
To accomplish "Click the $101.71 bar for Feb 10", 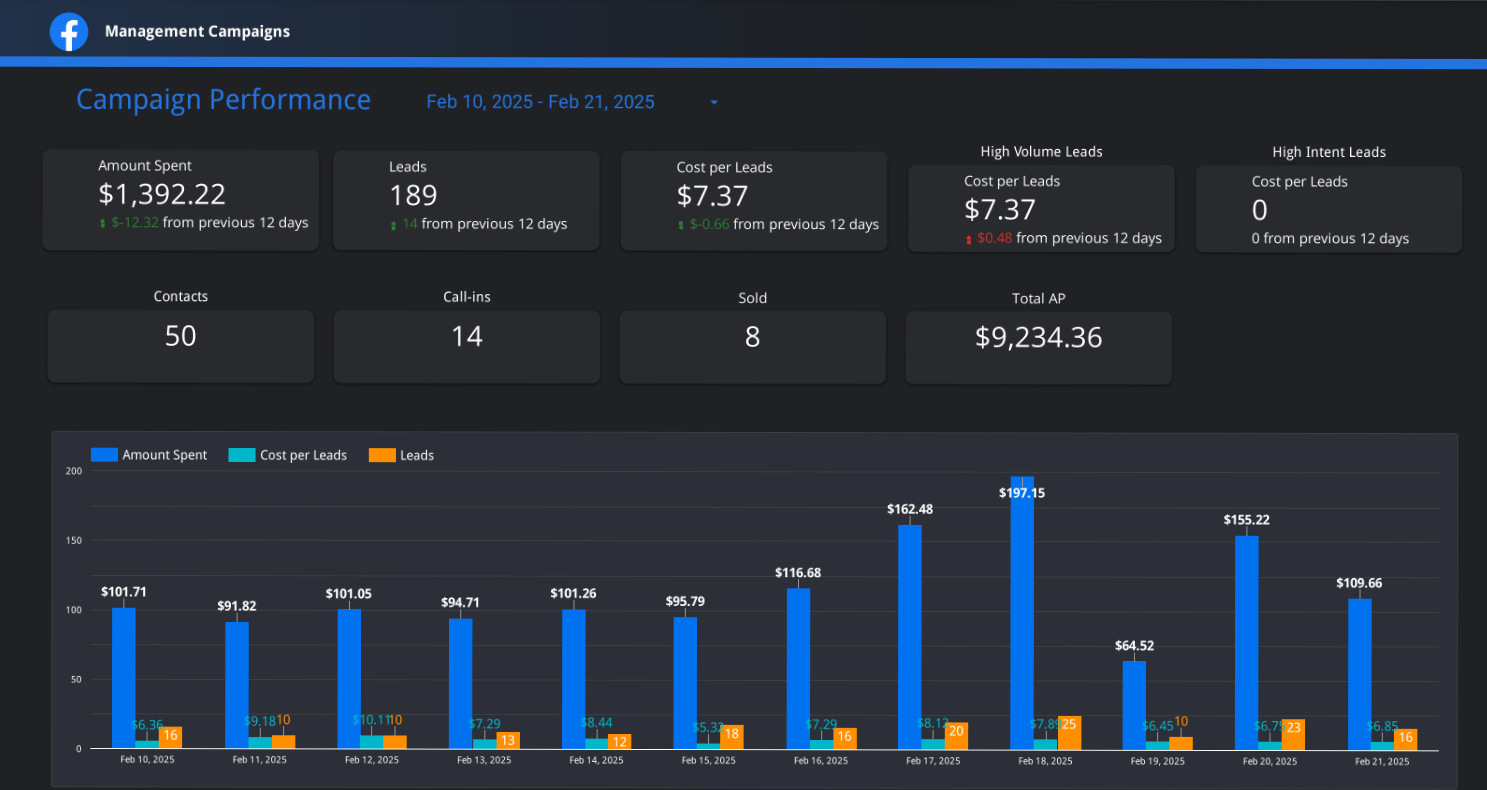I will [x=124, y=678].
